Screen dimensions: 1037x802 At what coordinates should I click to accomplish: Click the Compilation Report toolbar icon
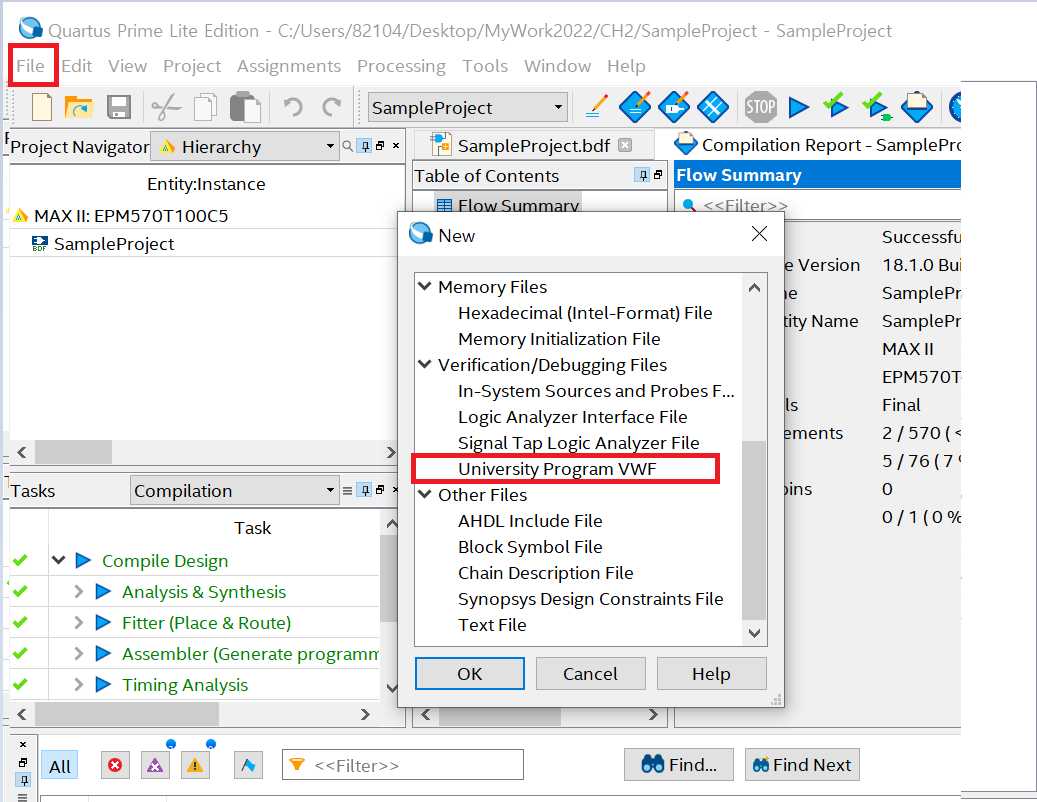(x=917, y=106)
